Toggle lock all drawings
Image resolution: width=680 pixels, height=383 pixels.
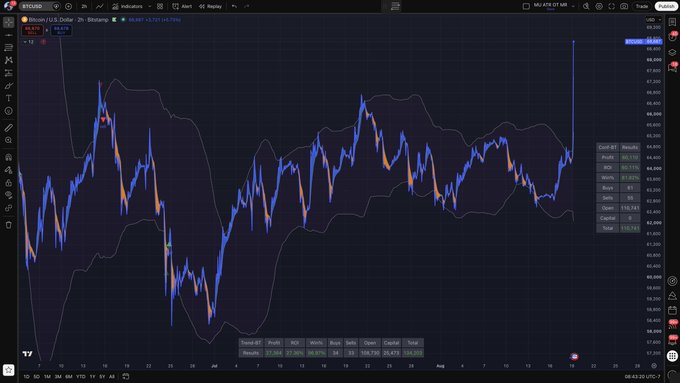(x=9, y=183)
